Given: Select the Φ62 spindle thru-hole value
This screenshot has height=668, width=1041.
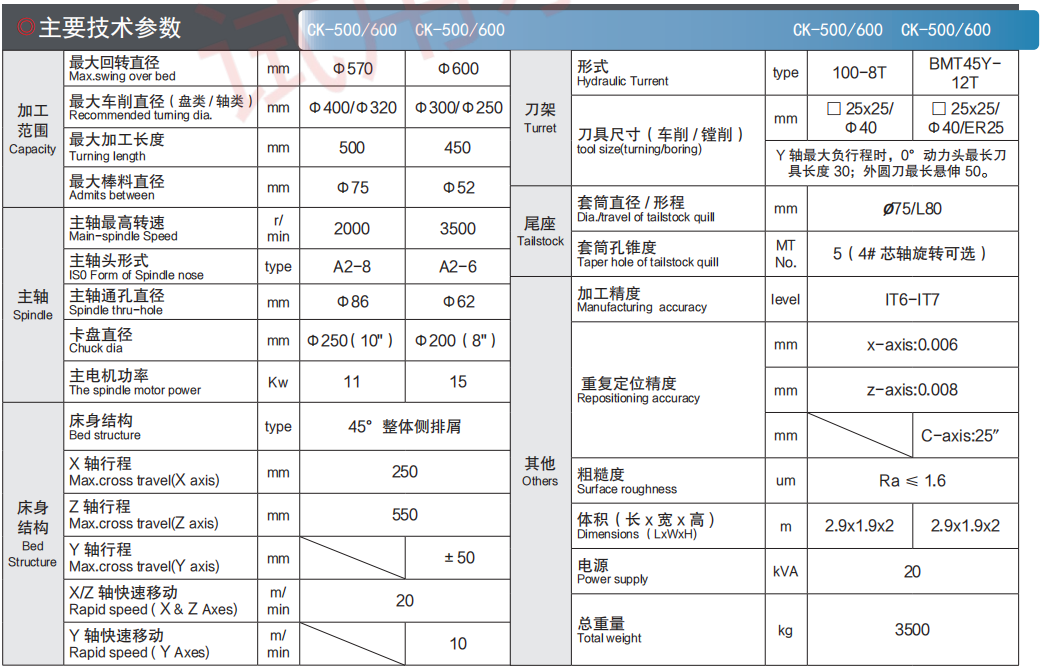Looking at the screenshot, I should click(x=457, y=301).
